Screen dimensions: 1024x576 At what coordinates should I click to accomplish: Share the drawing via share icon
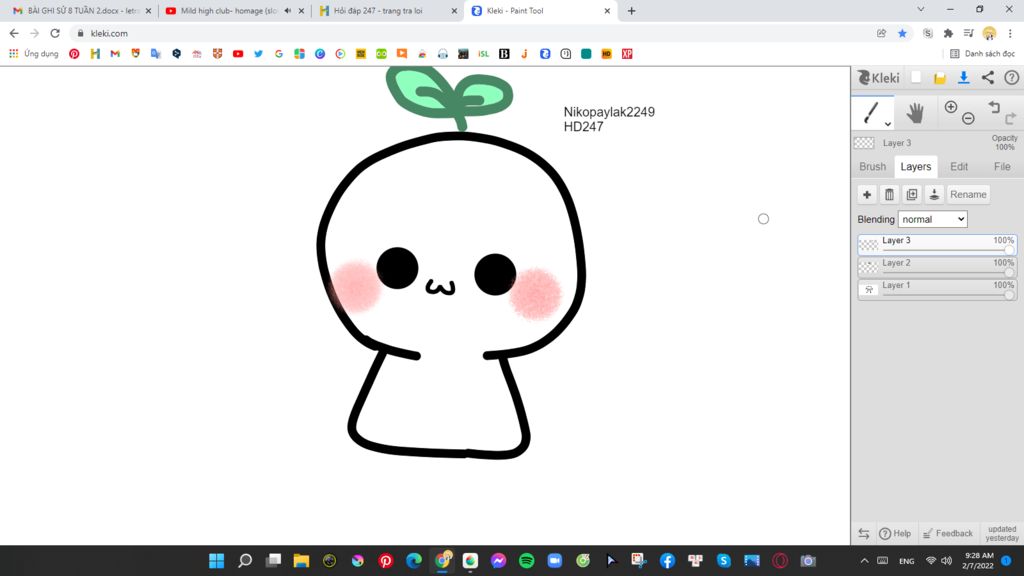(988, 78)
